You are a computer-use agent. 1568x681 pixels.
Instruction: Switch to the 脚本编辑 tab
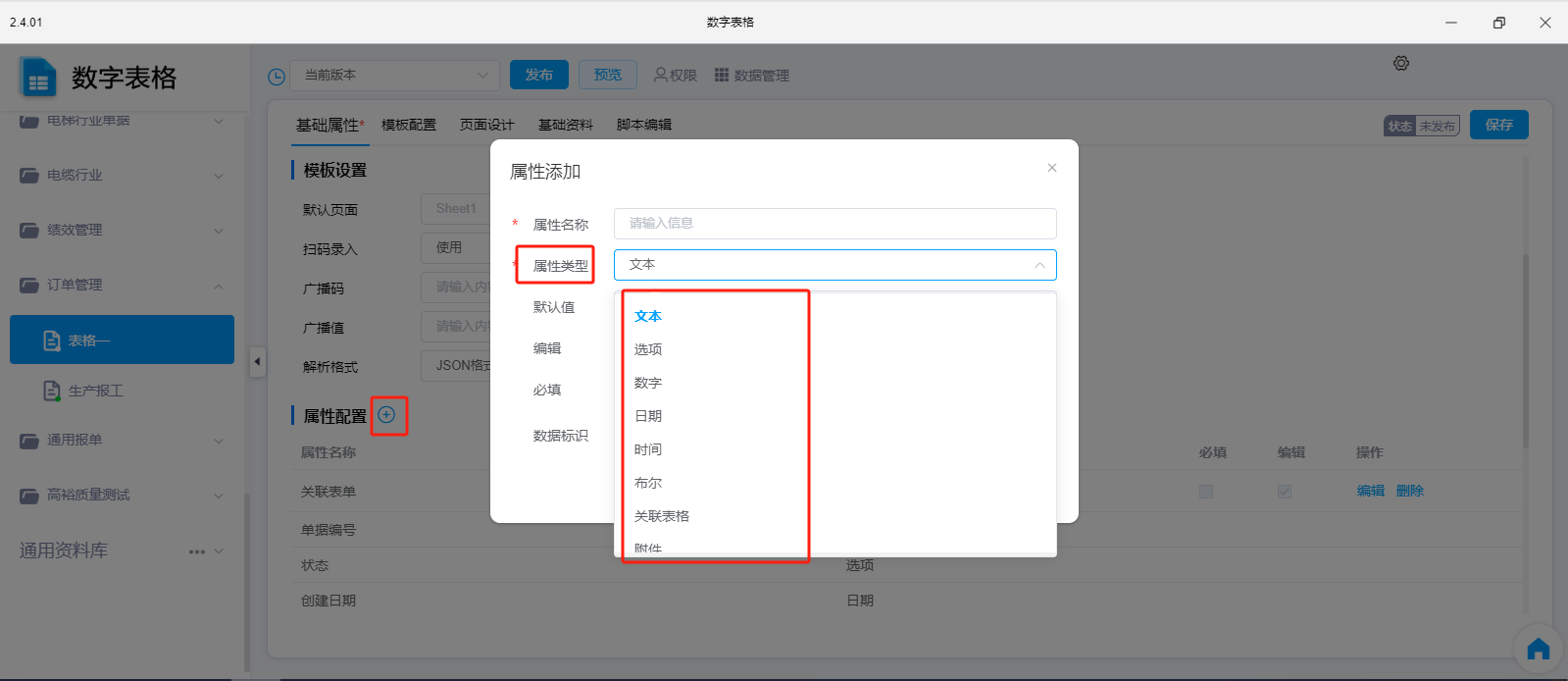coord(644,126)
